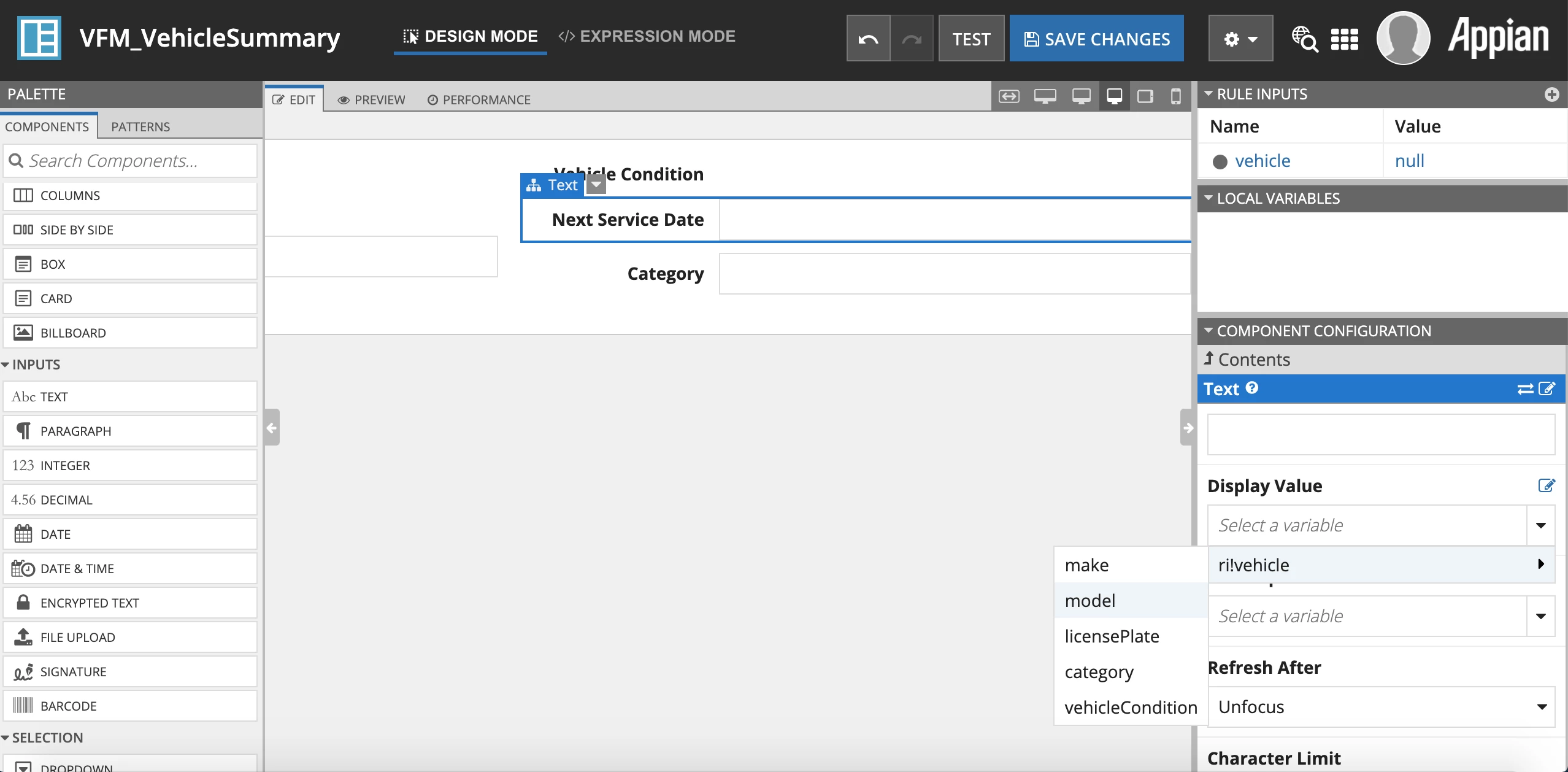Collapse the Local Variables section
Screen dimensions: 1568x772
1208,198
